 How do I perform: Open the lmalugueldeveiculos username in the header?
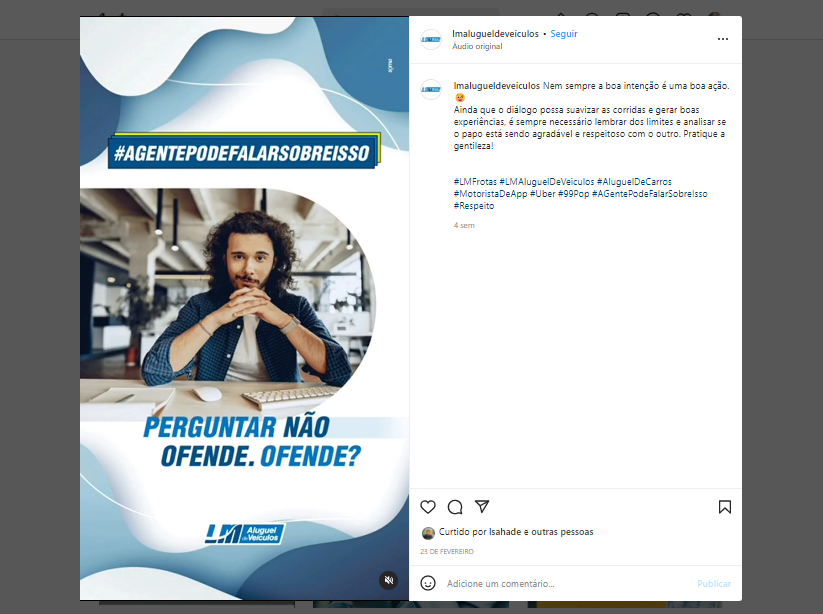coord(495,34)
